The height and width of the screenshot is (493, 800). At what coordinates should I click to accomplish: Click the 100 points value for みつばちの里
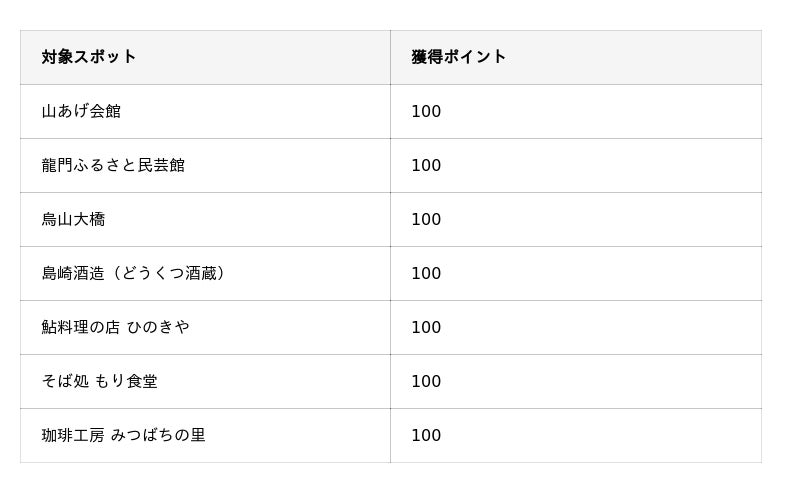coord(426,436)
